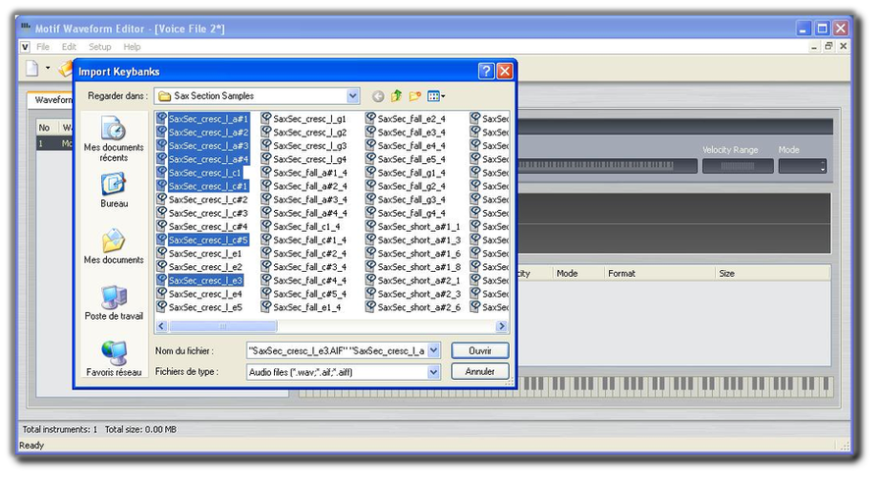Image resolution: width=878 pixels, height=479 pixels.
Task: Open Favoris réseau shortcut
Action: [x=114, y=359]
